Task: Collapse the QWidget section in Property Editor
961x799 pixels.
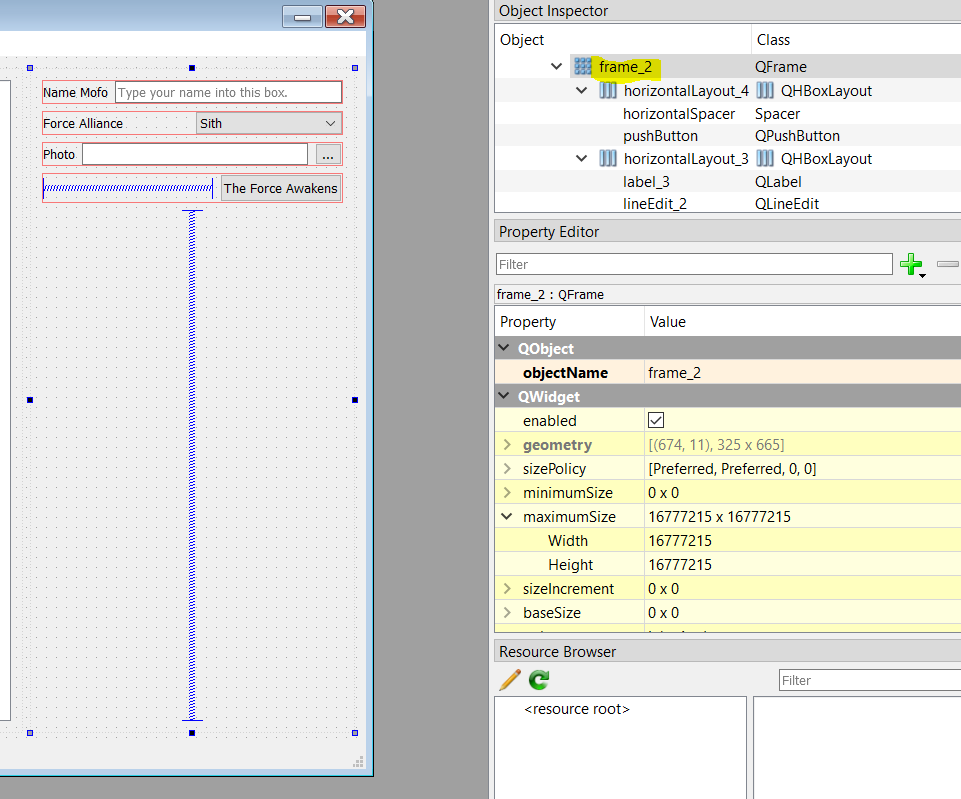Action: click(502, 396)
